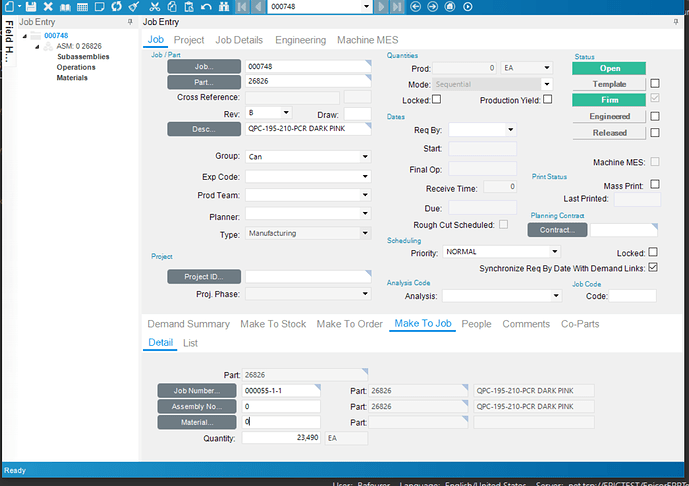Go to last record navigation icon

(397, 7)
